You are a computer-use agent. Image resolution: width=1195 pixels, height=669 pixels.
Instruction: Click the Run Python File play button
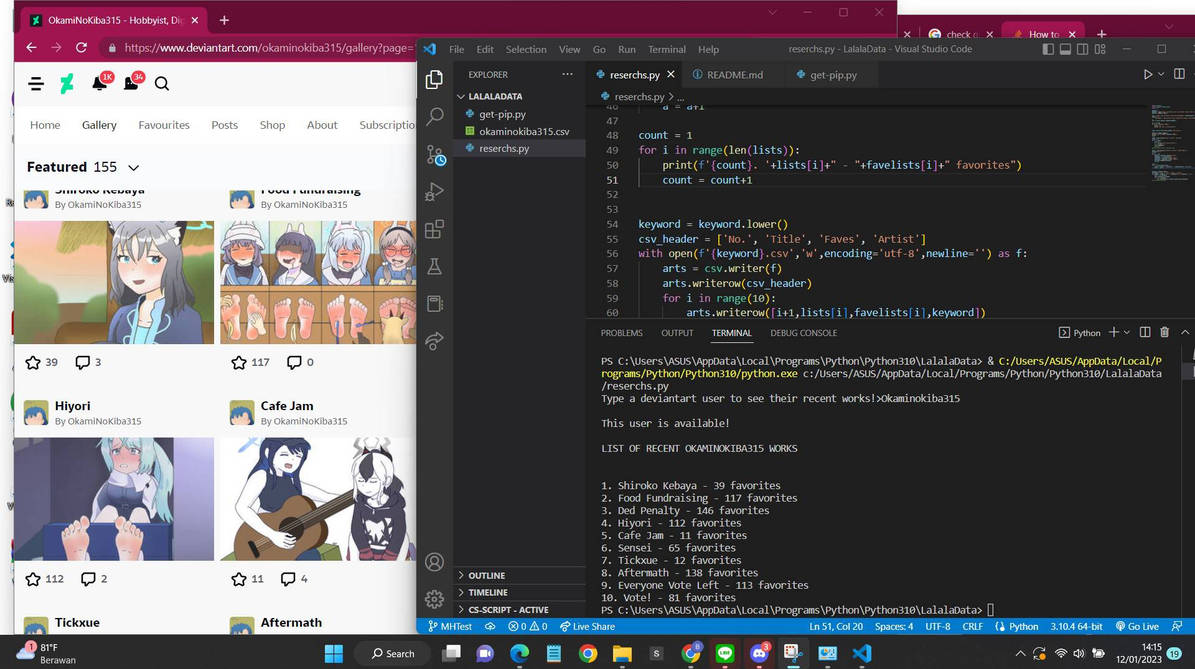[x=1147, y=75]
